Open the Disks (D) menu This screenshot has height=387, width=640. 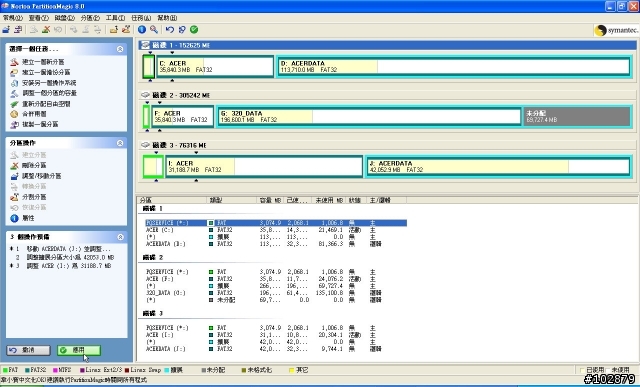[64, 18]
